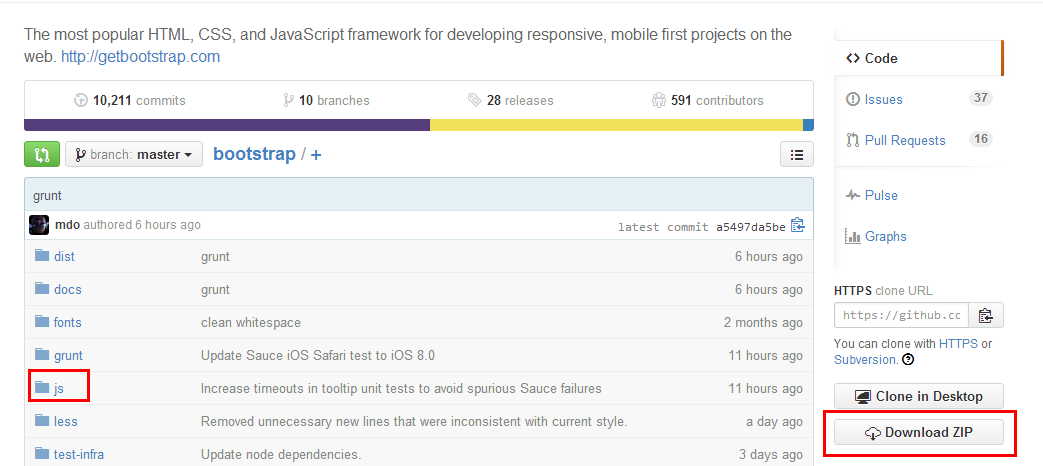The height and width of the screenshot is (466, 1043).
Task: Click the clone help question mark icon
Action: [x=908, y=360]
